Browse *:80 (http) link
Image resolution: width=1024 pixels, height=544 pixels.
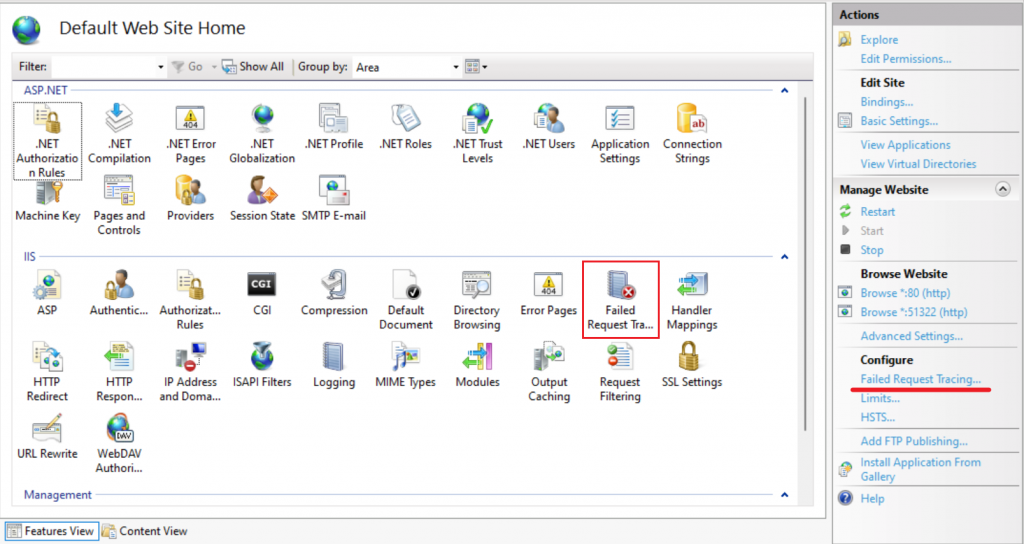[x=905, y=293]
